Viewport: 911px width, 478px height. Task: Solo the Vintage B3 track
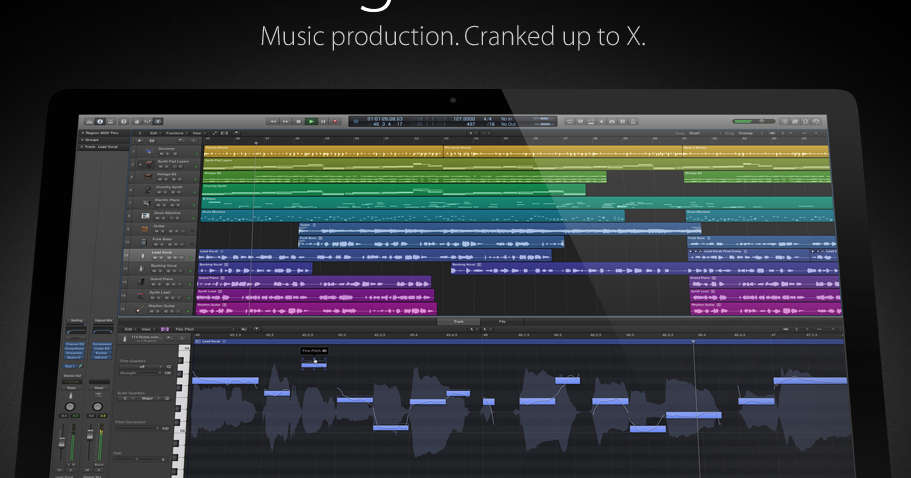pyautogui.click(x=166, y=179)
